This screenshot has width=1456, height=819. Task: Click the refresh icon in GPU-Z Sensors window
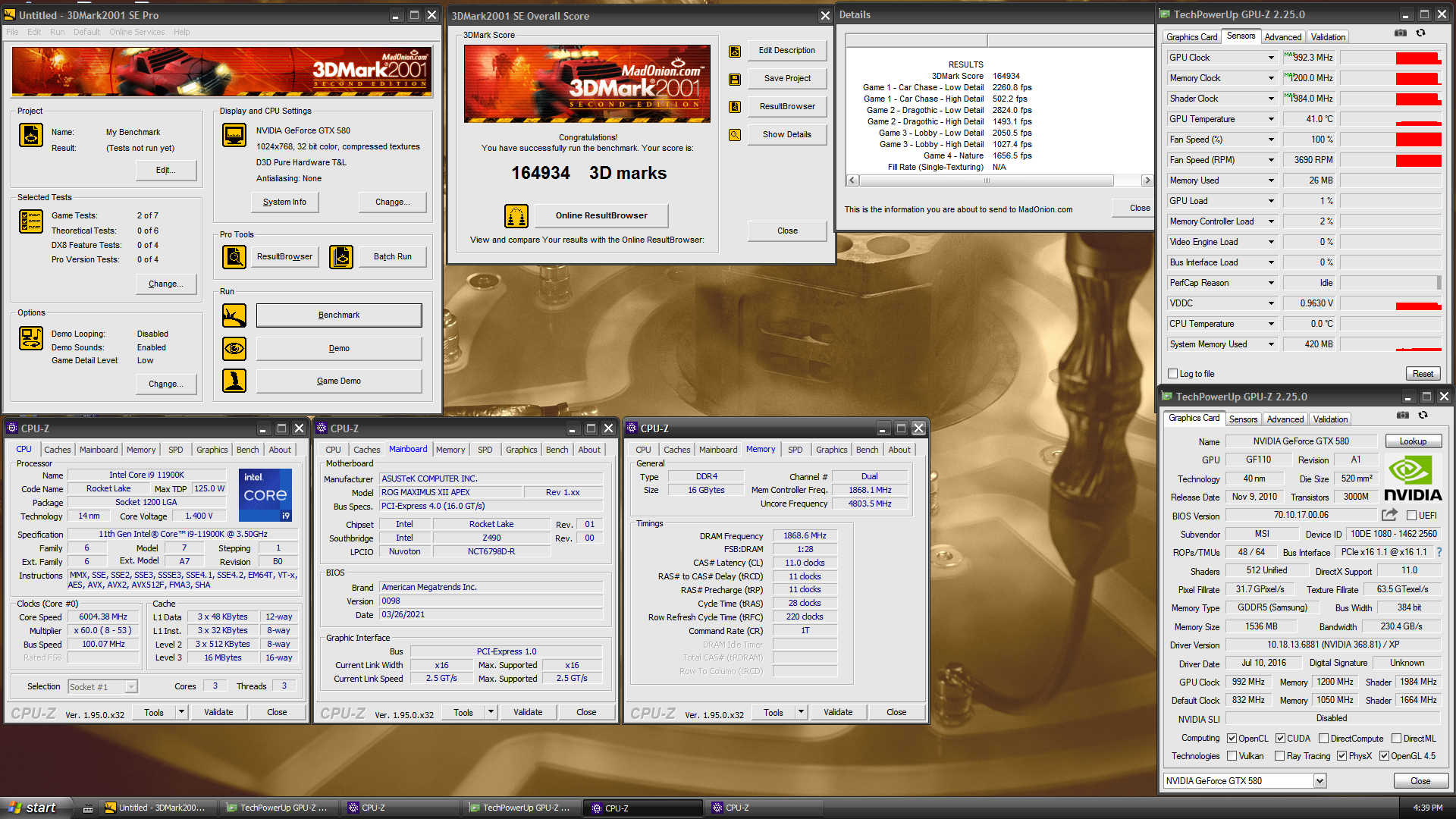1421,33
